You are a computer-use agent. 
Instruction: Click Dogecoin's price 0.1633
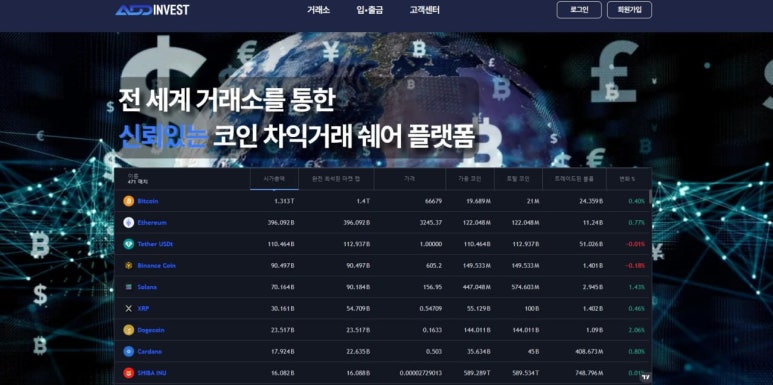[432, 330]
